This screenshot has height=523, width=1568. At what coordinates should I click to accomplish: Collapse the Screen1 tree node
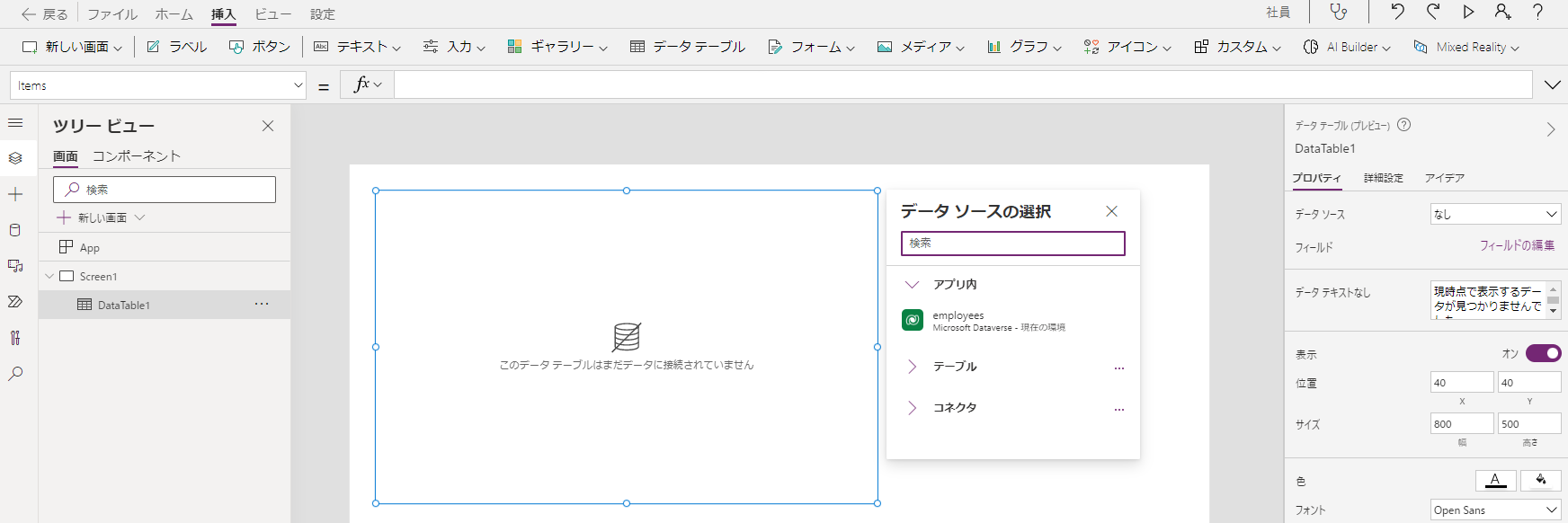tap(49, 277)
